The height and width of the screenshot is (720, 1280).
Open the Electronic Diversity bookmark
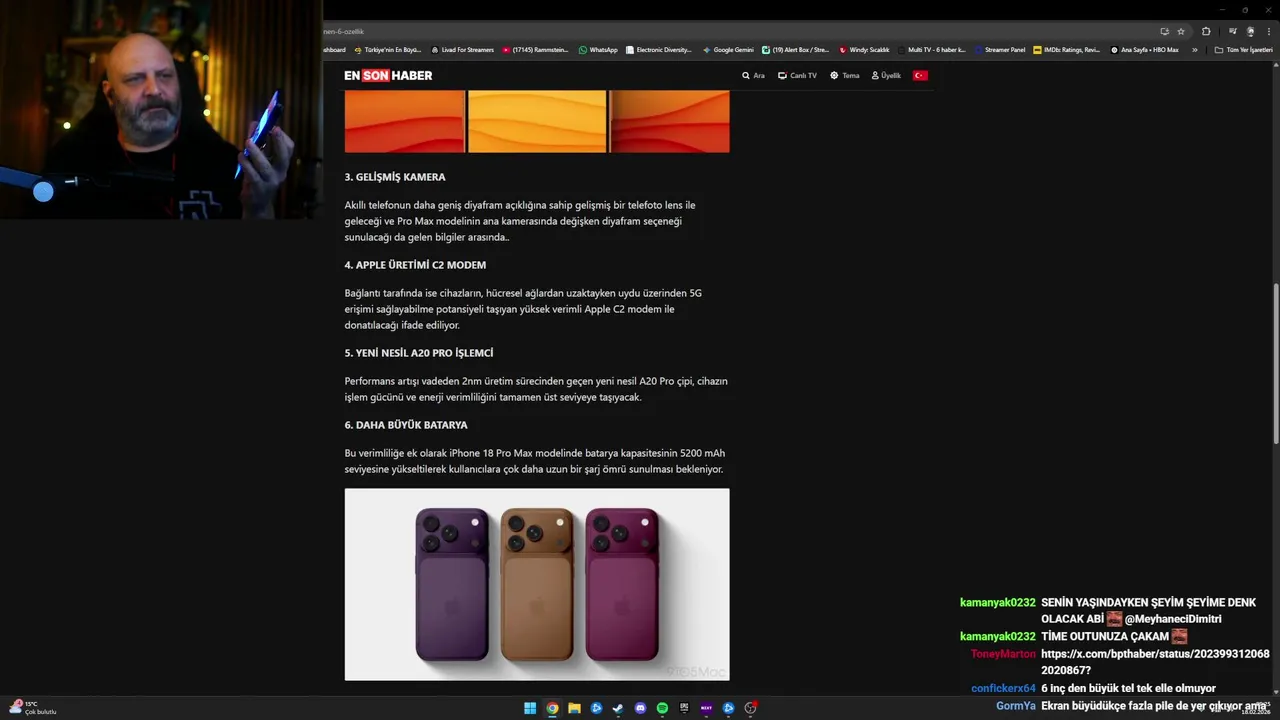pos(658,50)
